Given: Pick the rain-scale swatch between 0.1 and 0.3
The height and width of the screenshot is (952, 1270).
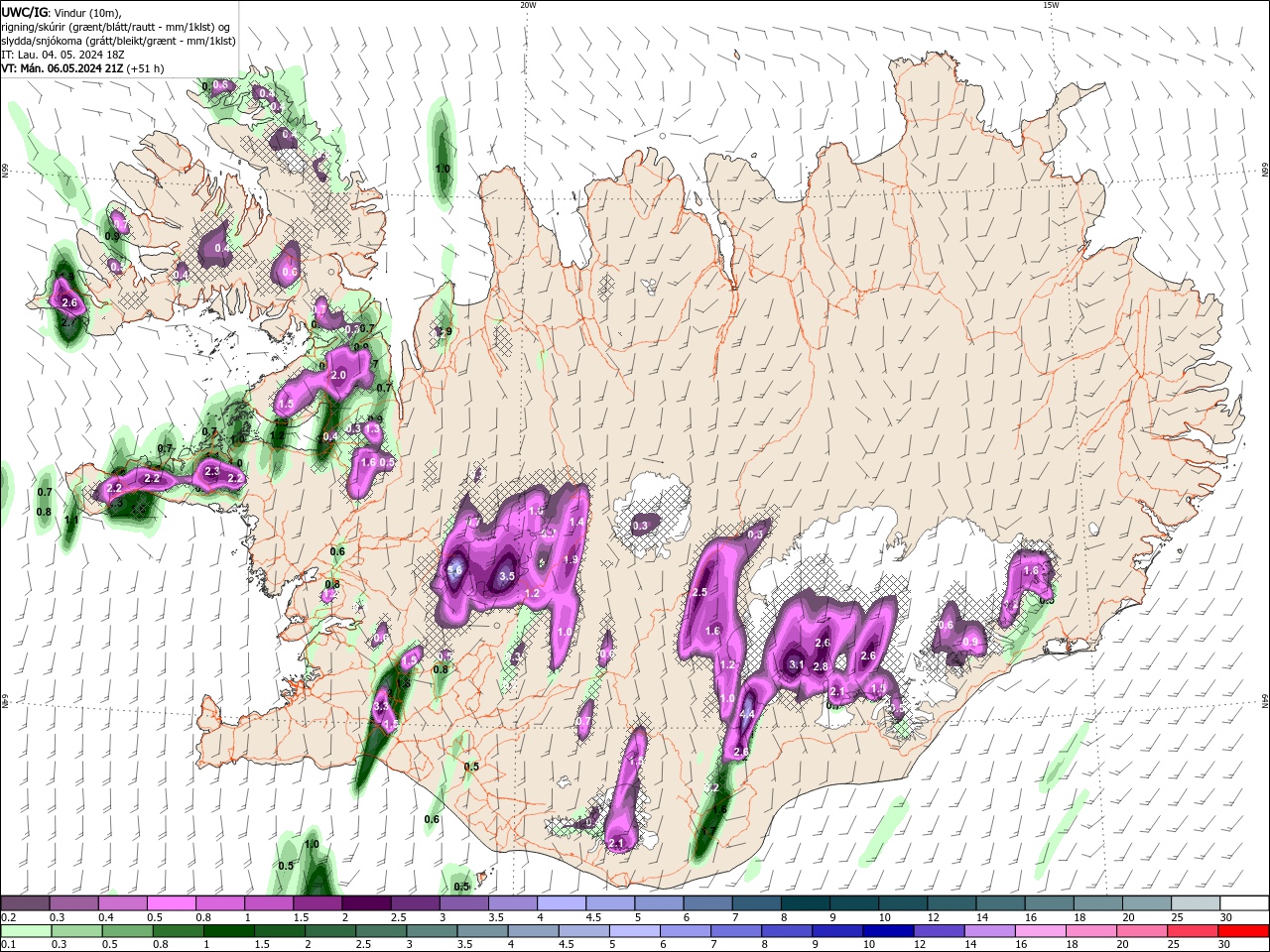Looking at the screenshot, I should click(x=26, y=931).
